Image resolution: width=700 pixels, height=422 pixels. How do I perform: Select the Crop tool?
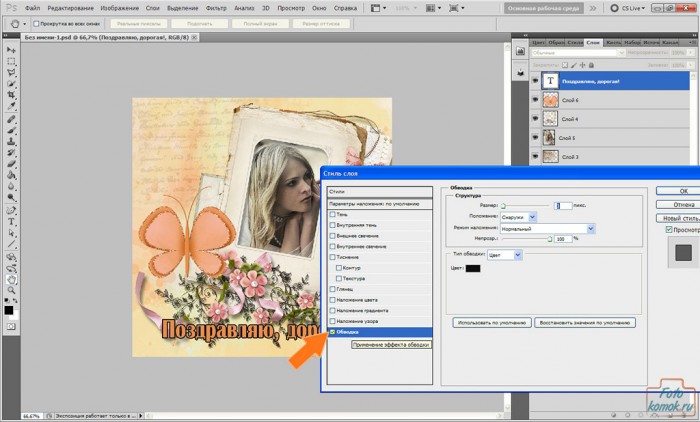point(11,95)
